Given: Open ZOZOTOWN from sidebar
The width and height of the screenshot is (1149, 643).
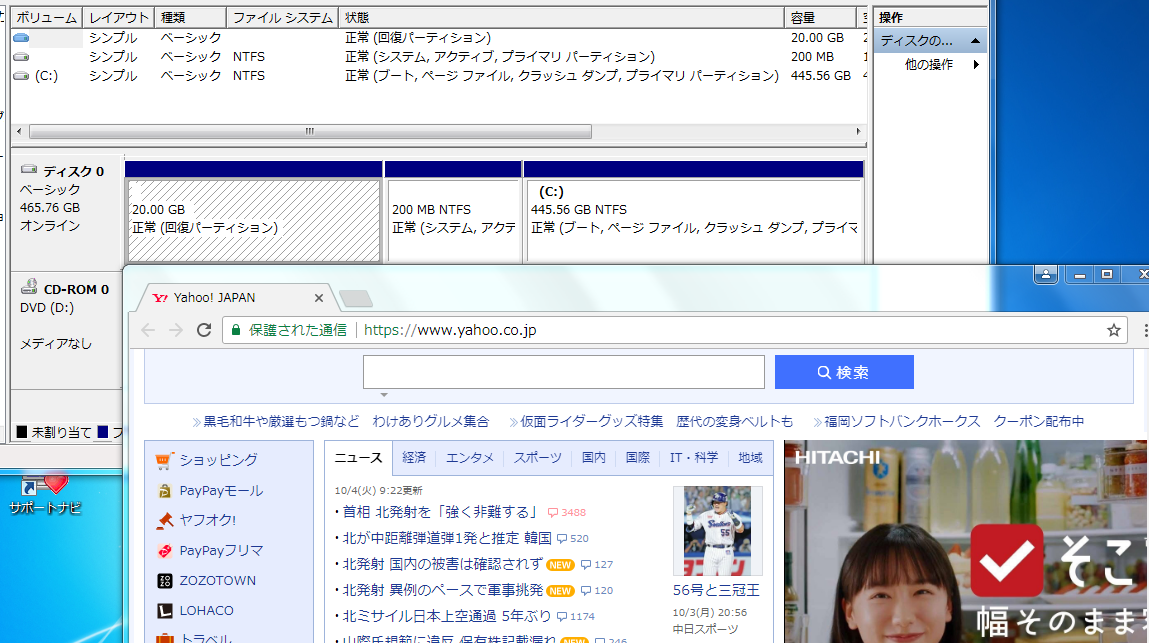Looking at the screenshot, I should click(218, 581).
